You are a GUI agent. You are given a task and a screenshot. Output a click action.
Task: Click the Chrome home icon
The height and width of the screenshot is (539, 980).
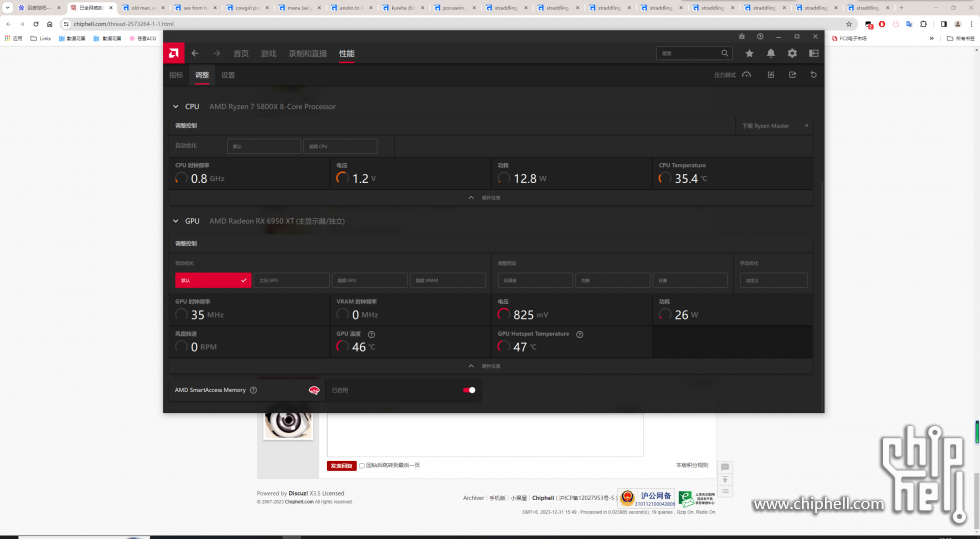tap(49, 24)
